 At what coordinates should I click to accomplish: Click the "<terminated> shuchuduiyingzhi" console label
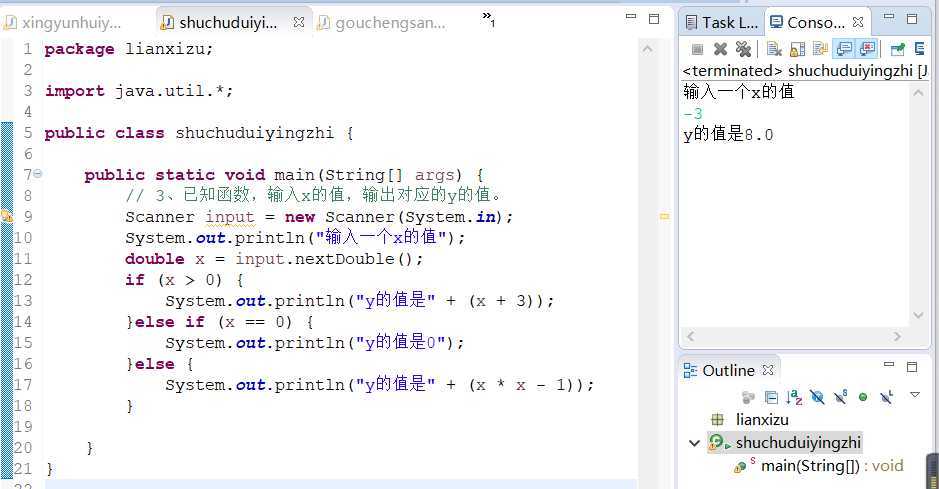805,71
